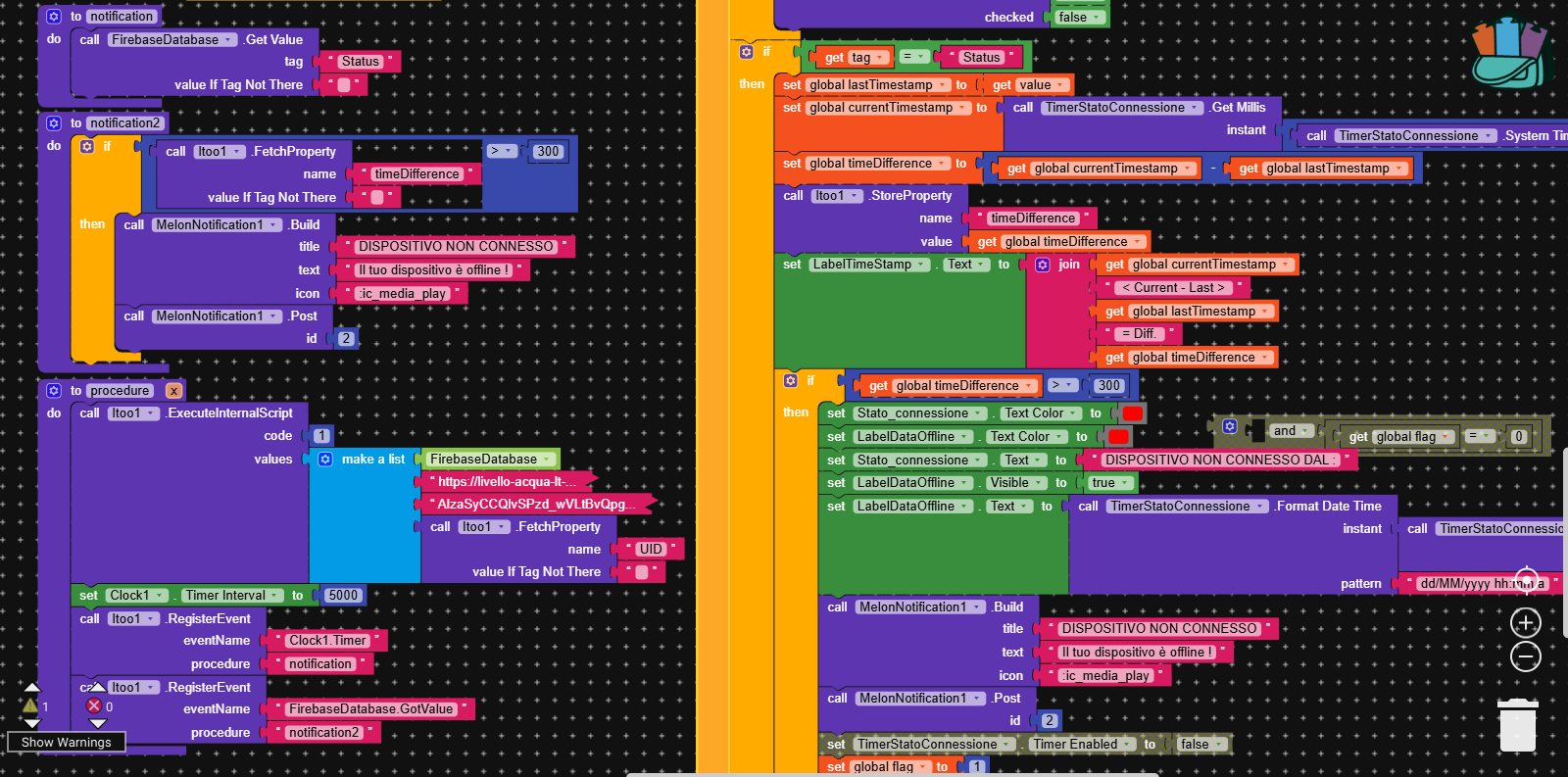1568x777 pixels.
Task: Click the "DISPOSITIVO NON CONNESSO DAL :" string
Action: (x=1220, y=461)
